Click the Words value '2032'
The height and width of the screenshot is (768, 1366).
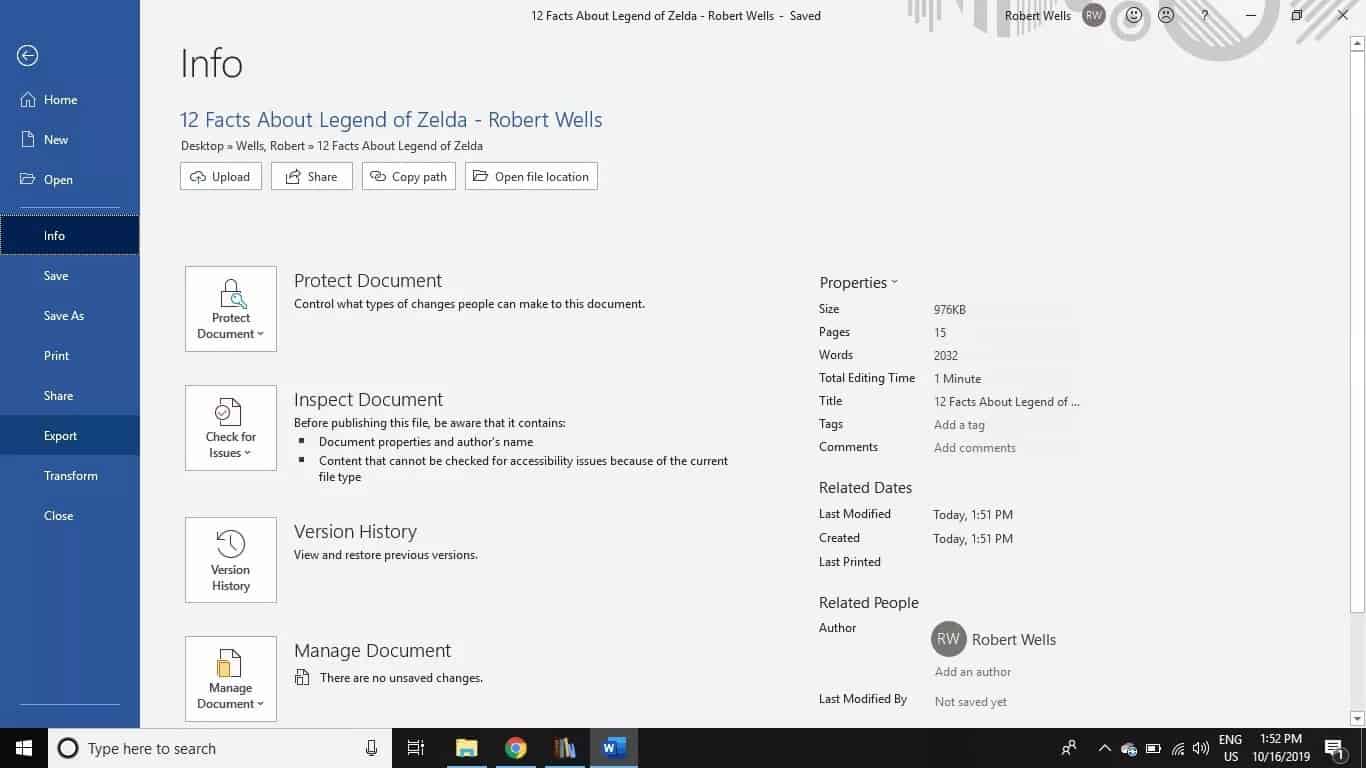pyautogui.click(x=946, y=356)
